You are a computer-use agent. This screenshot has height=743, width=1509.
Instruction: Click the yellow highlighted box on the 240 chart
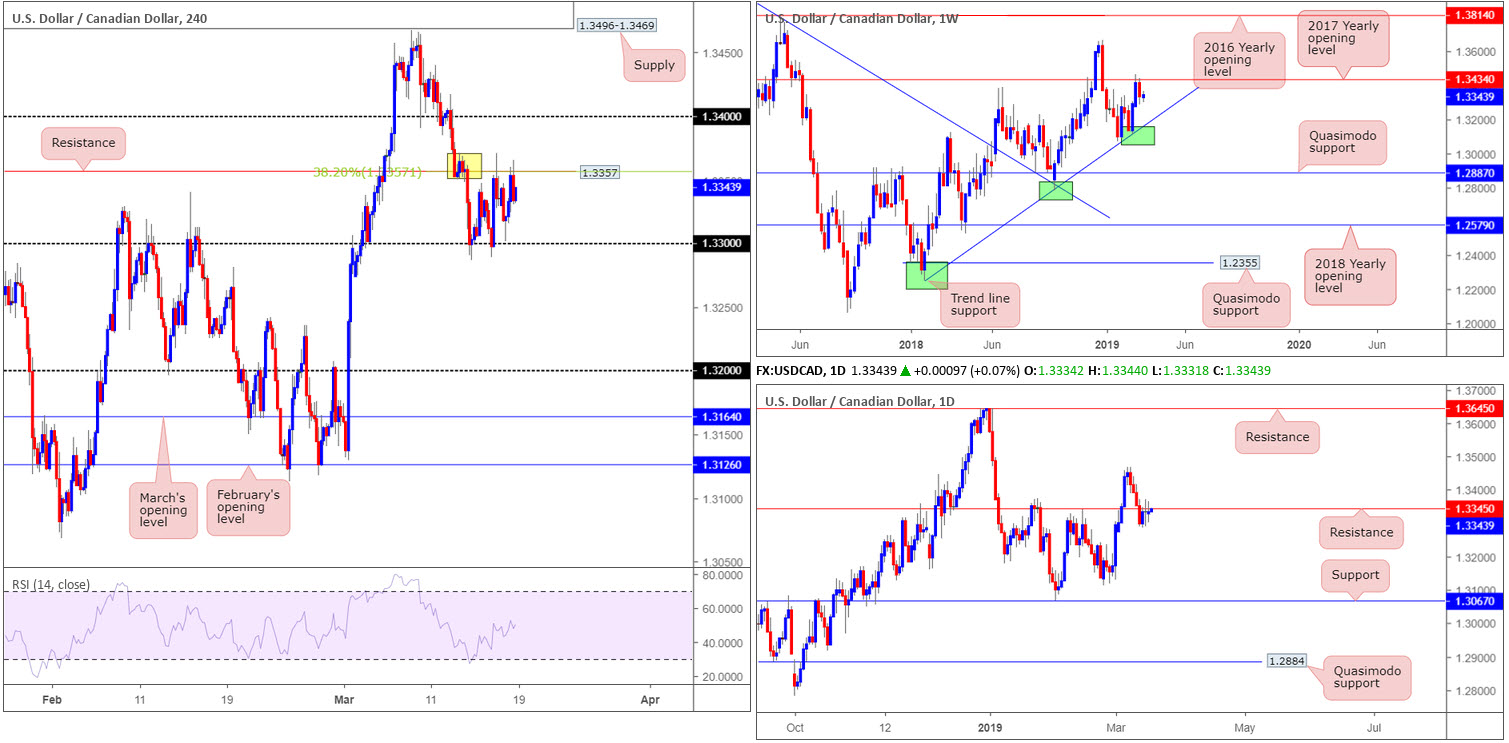(465, 166)
